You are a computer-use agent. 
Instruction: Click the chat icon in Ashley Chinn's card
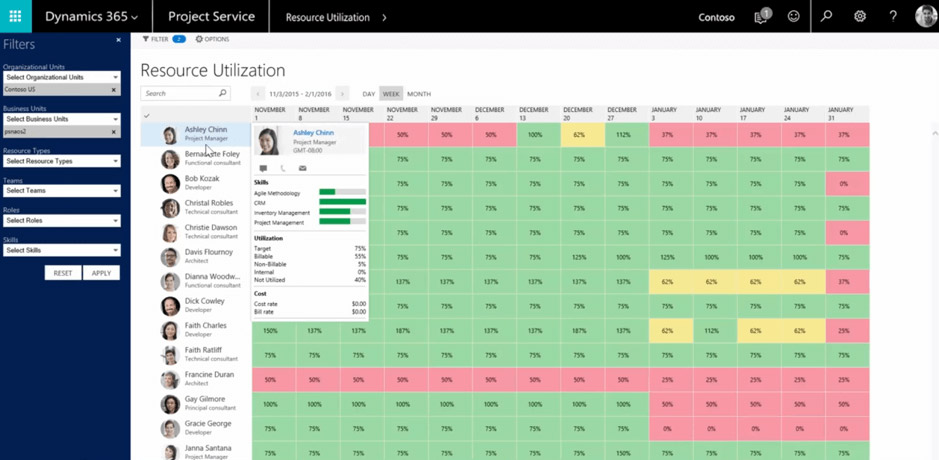(263, 168)
